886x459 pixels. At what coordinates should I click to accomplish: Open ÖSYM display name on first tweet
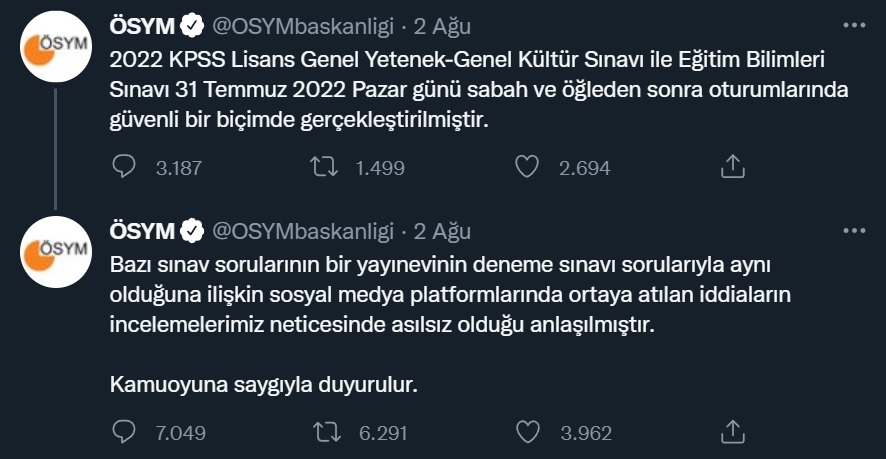142,27
